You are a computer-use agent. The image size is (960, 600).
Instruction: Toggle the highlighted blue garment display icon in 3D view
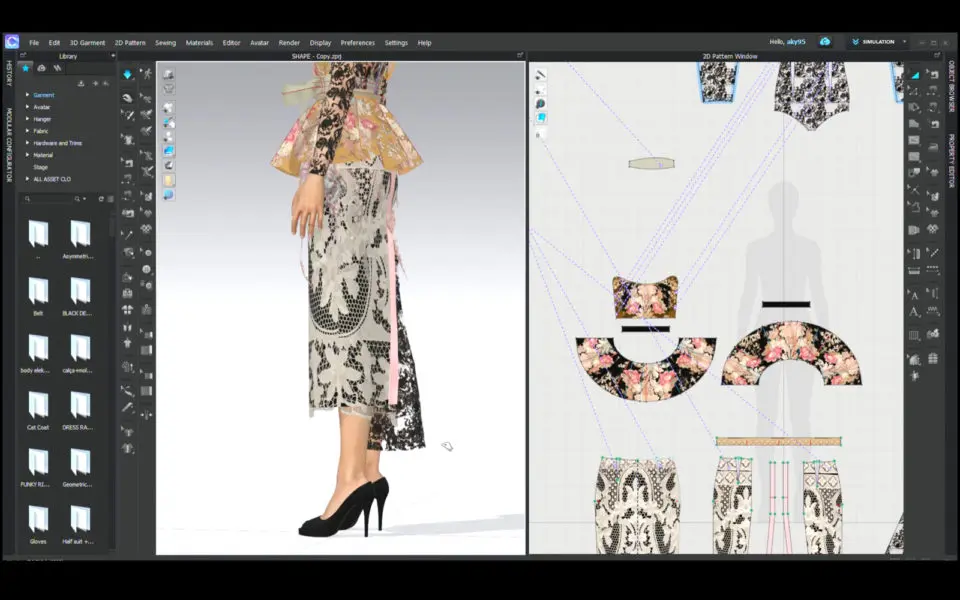click(169, 151)
